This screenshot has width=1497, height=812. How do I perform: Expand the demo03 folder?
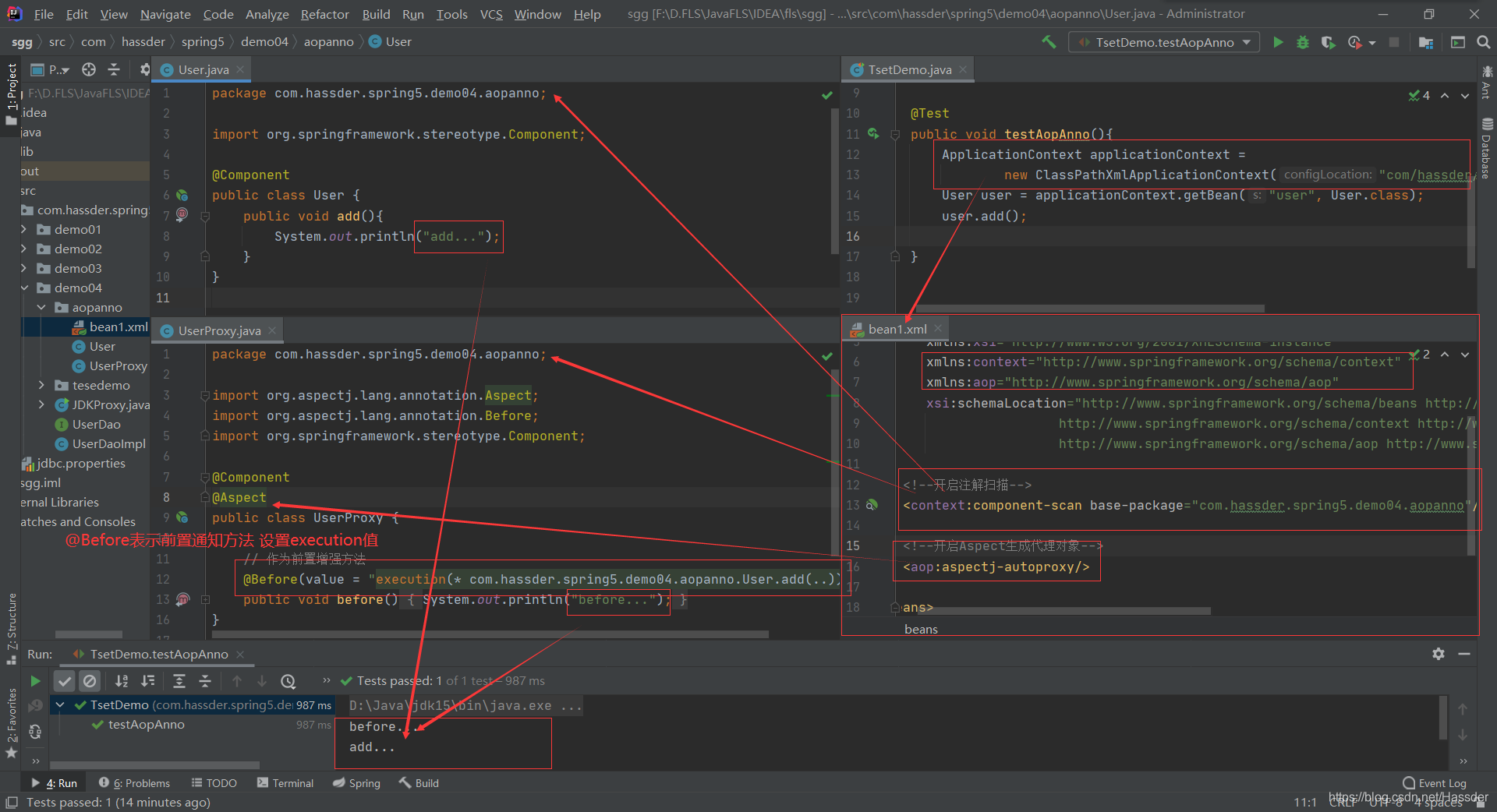[x=24, y=269]
